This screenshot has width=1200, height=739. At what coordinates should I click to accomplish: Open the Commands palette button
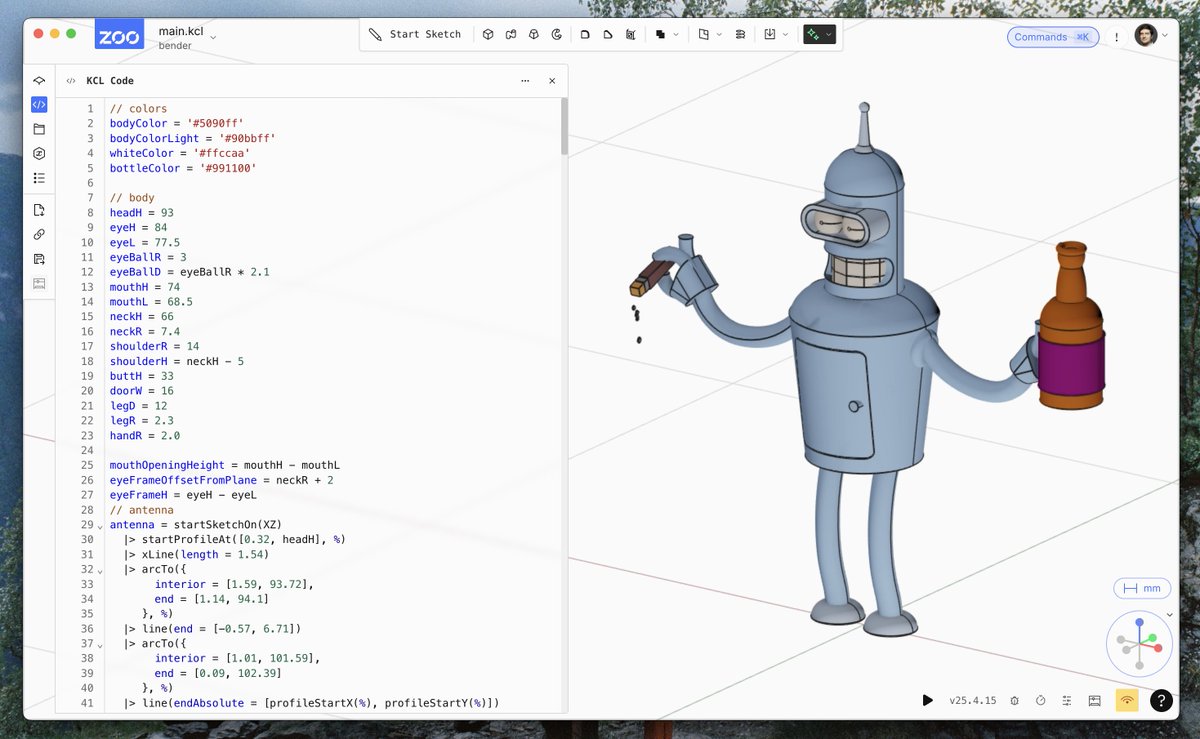1052,37
